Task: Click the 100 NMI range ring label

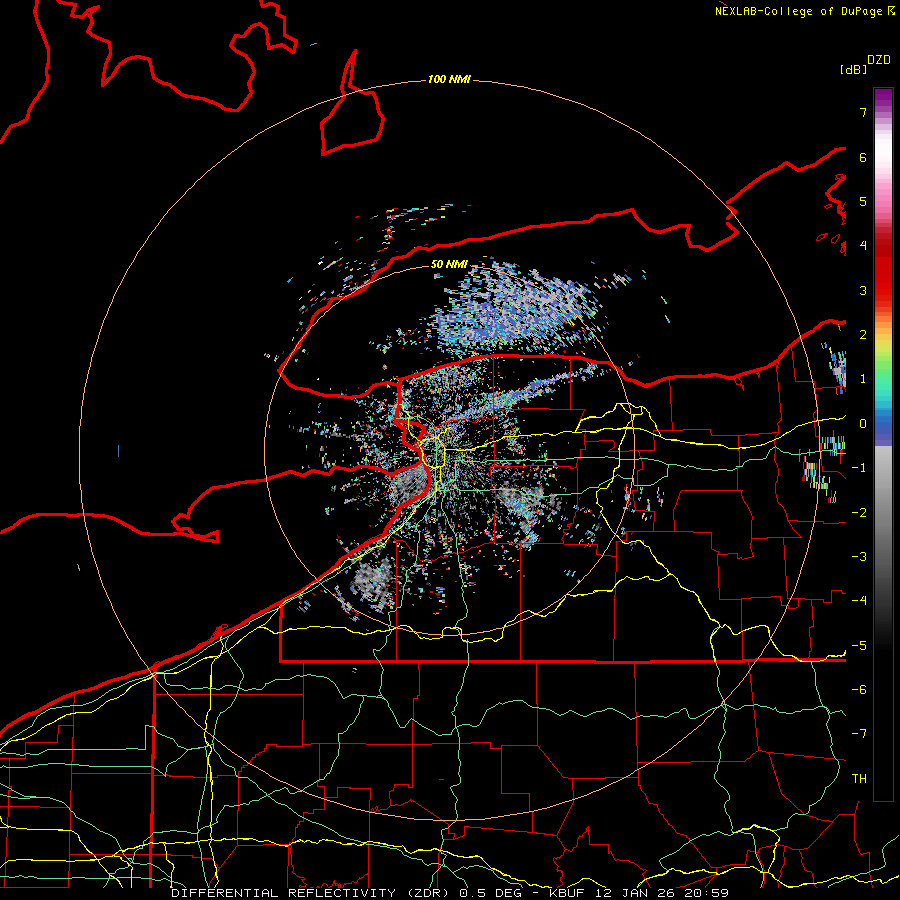Action: point(449,79)
